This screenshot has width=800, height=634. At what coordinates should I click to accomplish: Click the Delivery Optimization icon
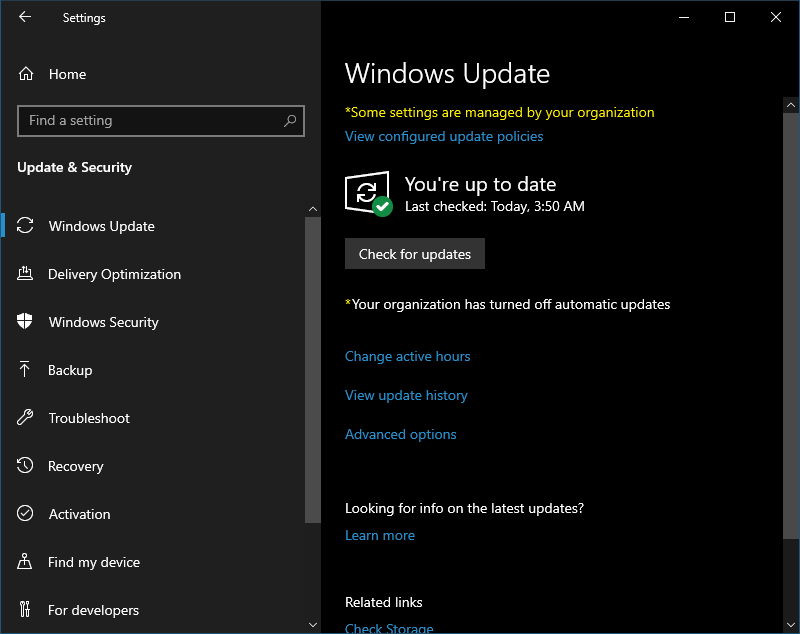tap(25, 274)
